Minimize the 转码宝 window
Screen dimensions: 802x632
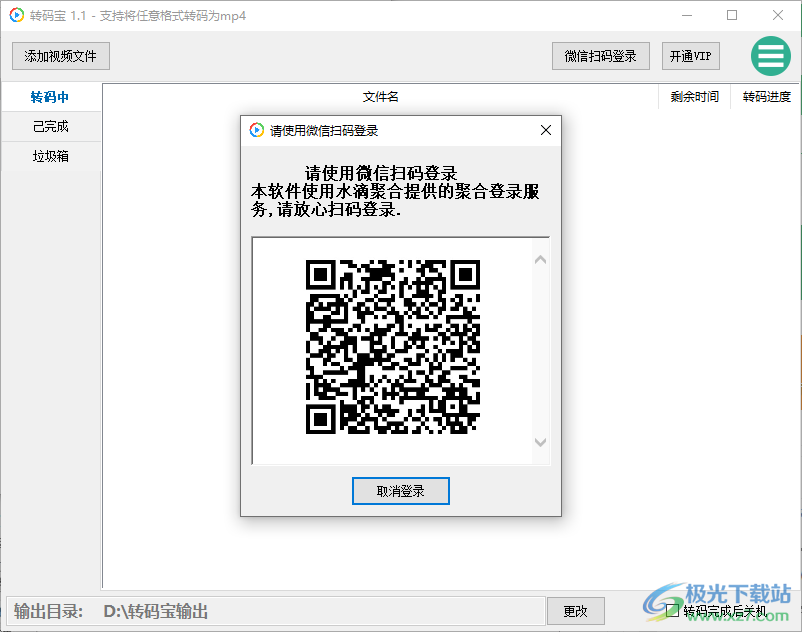tap(687, 15)
